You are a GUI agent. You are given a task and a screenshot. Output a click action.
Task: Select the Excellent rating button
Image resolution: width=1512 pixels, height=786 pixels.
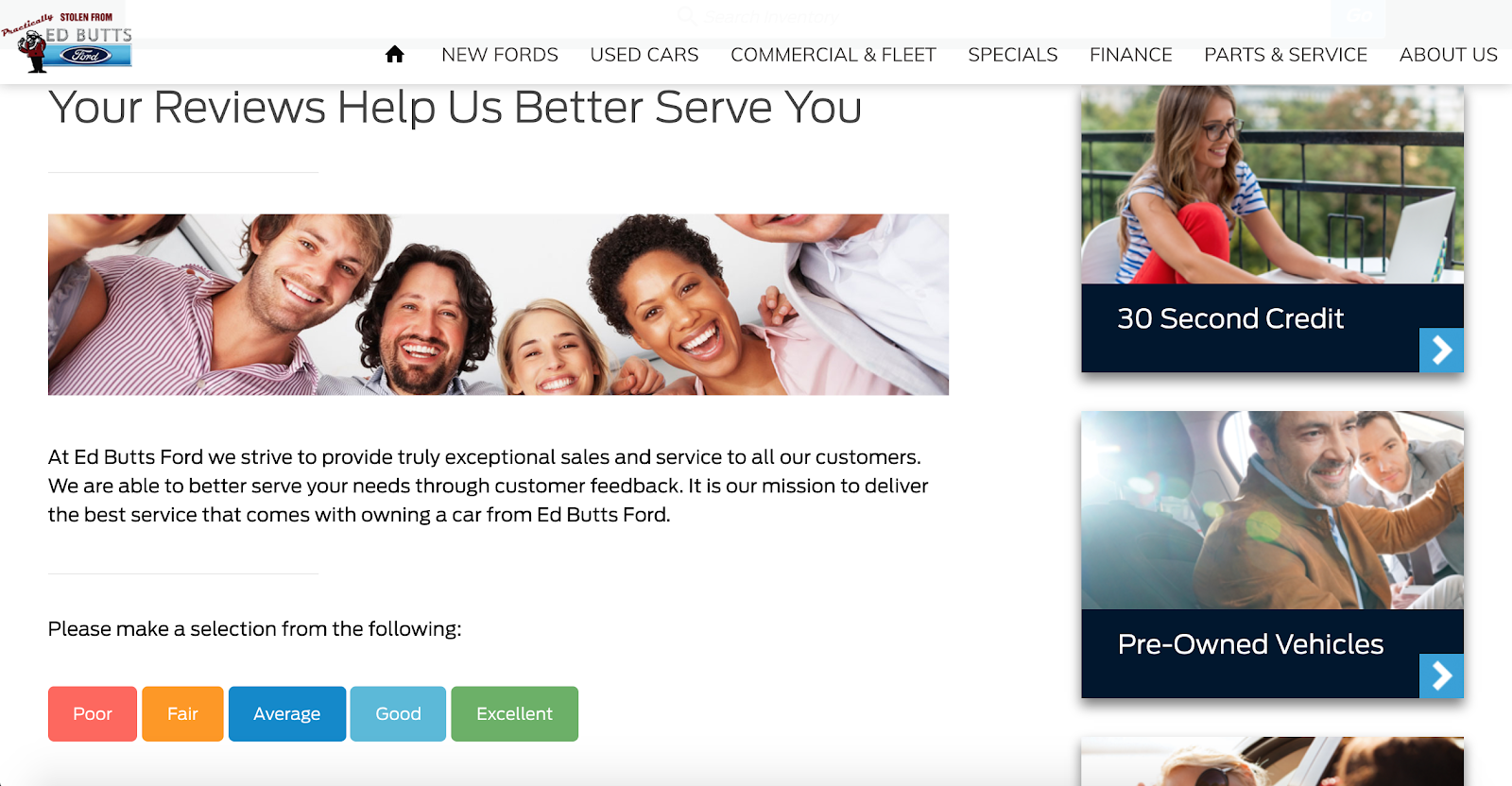[x=514, y=714]
